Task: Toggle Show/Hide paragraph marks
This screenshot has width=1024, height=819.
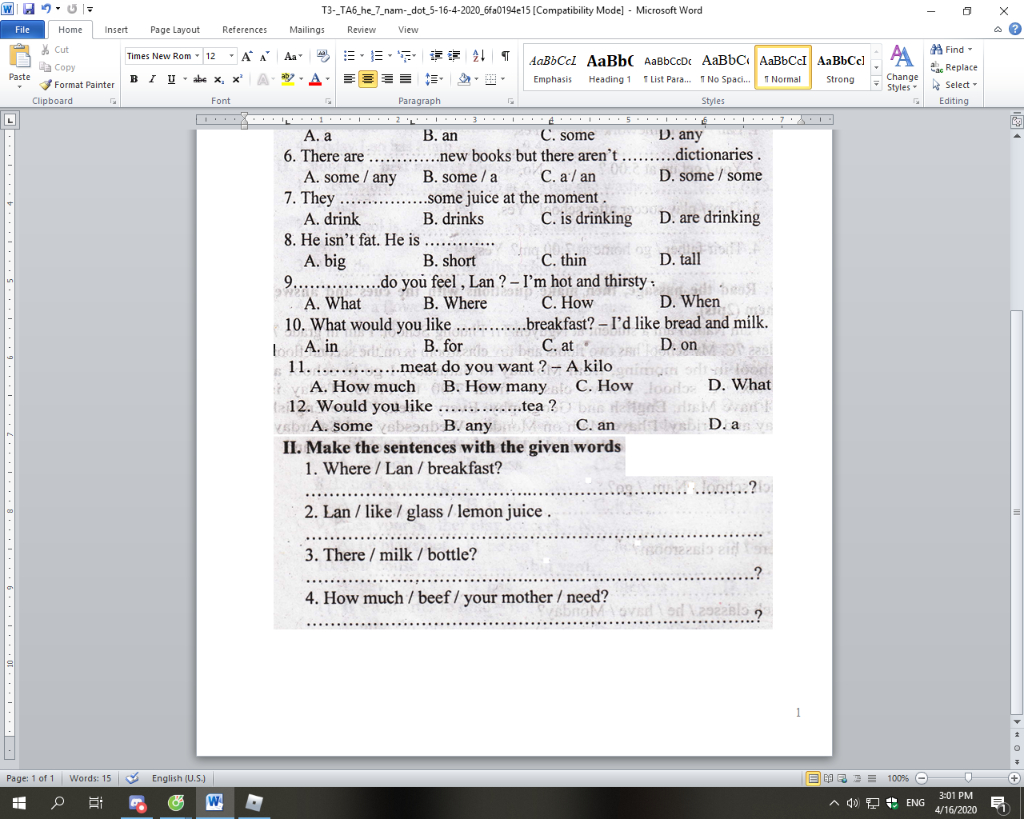Action: tap(505, 56)
